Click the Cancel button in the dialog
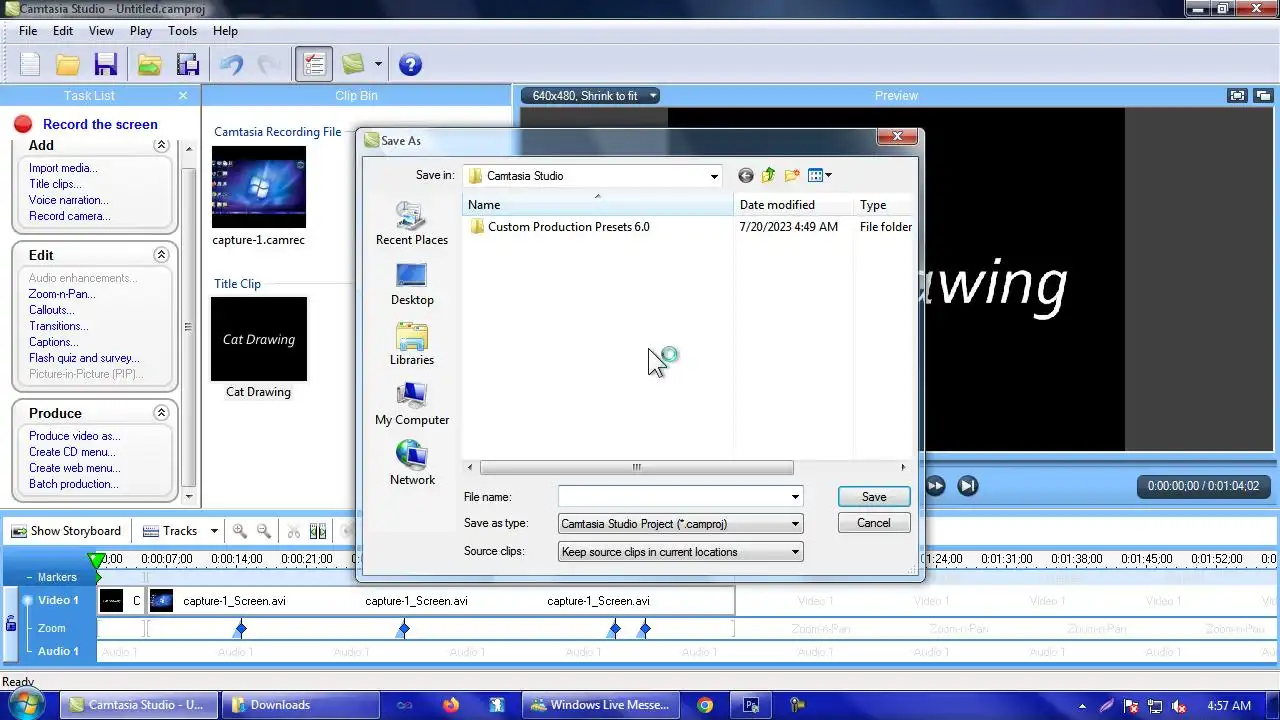This screenshot has width=1280, height=720. [874, 523]
